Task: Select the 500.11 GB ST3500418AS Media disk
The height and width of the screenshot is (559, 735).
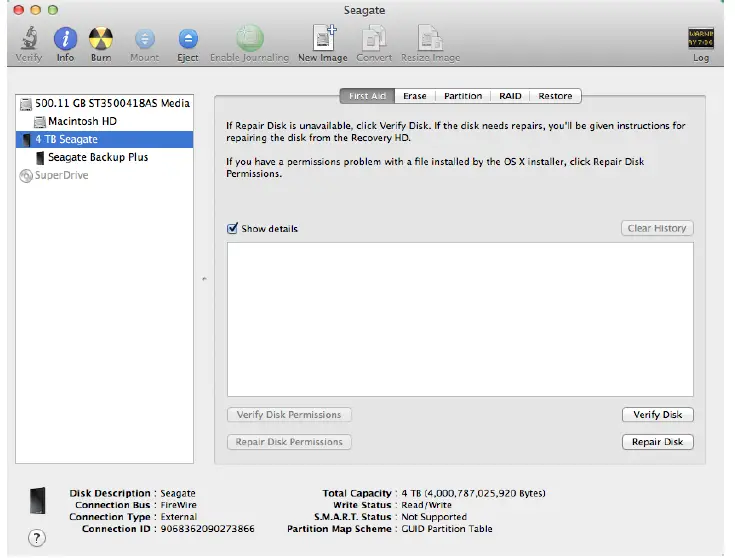Action: (104, 103)
